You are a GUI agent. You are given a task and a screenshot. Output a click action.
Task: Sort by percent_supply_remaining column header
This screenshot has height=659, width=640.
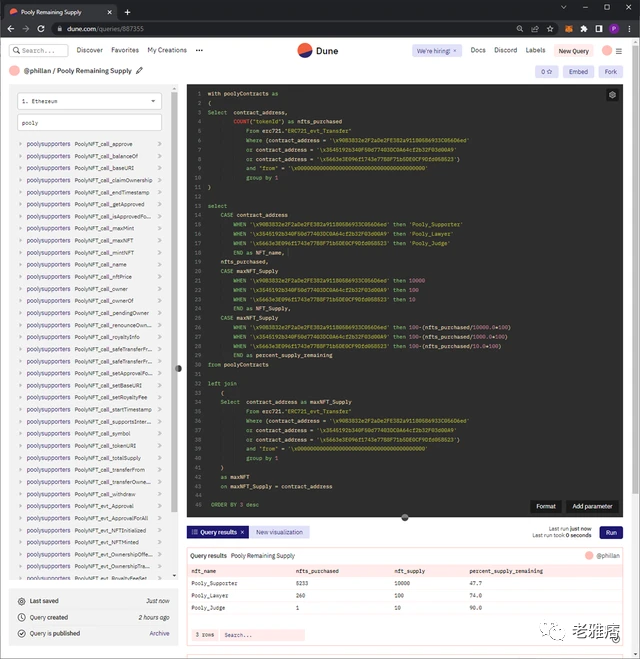(x=506, y=571)
